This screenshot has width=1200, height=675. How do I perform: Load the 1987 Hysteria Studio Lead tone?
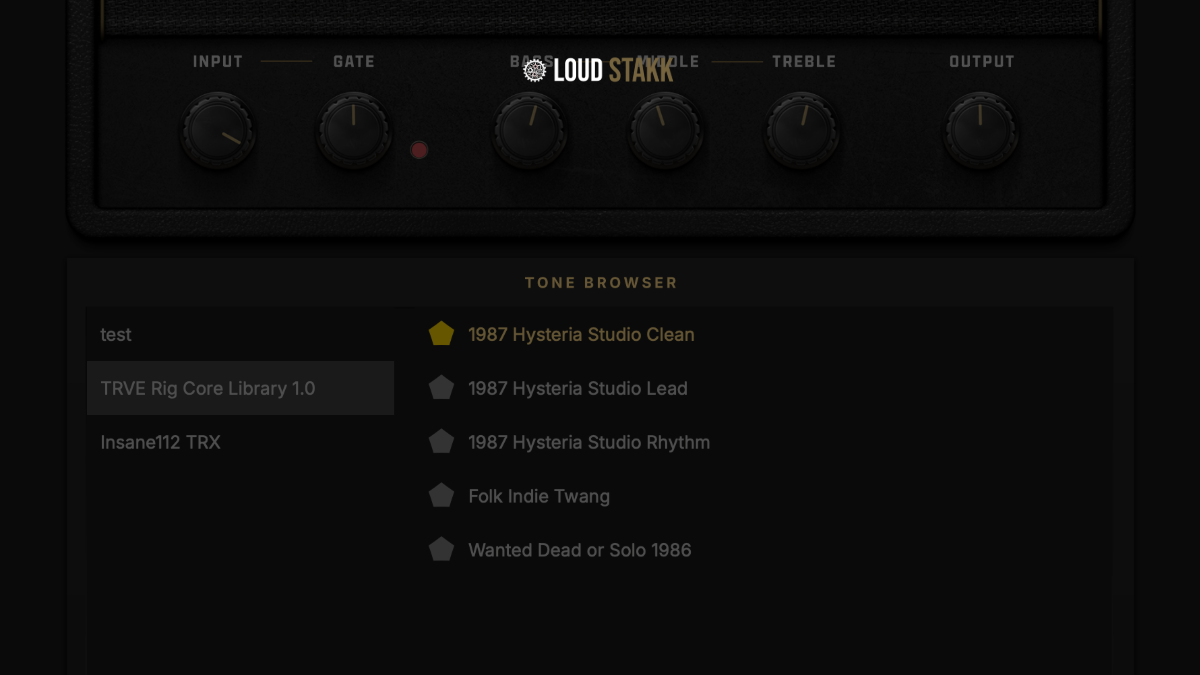click(577, 389)
